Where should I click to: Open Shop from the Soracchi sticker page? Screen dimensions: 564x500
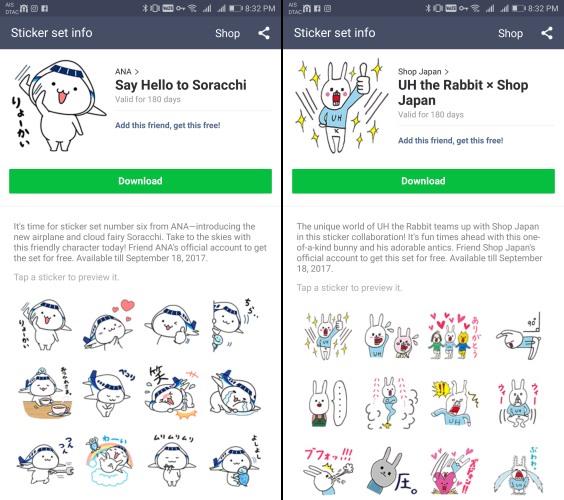(227, 33)
